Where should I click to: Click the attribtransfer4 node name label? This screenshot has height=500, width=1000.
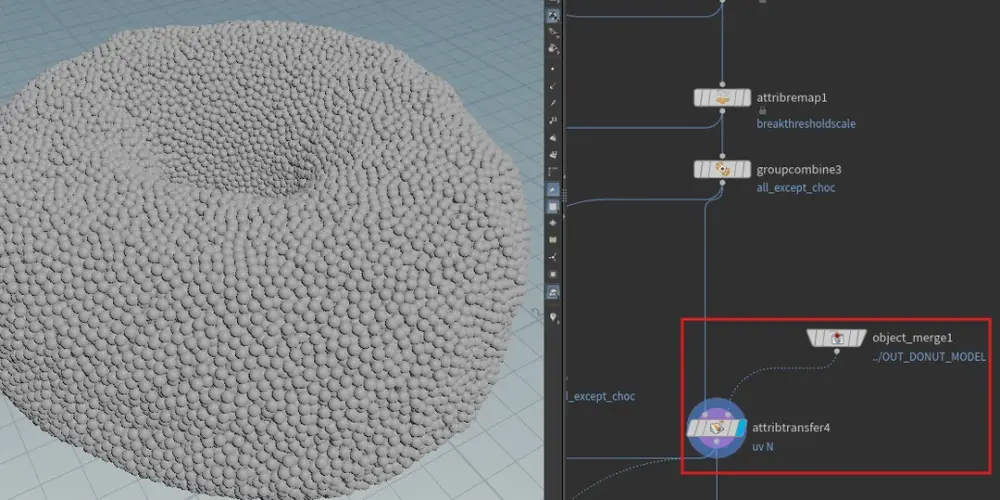tap(791, 428)
